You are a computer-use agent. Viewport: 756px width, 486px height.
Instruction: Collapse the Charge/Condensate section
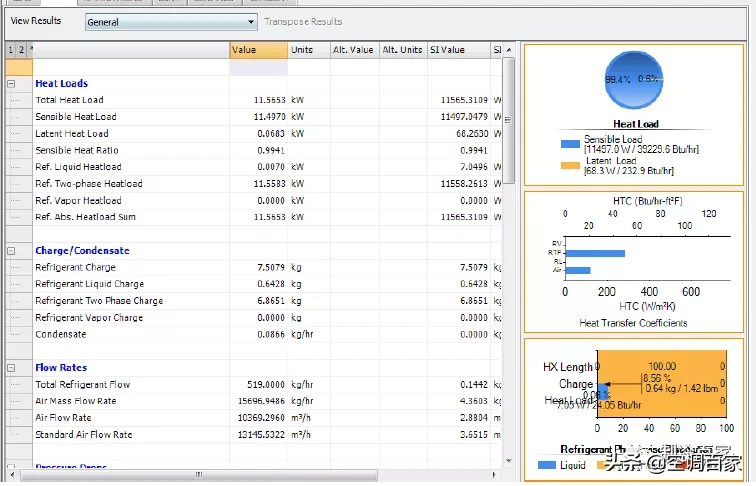click(11, 251)
